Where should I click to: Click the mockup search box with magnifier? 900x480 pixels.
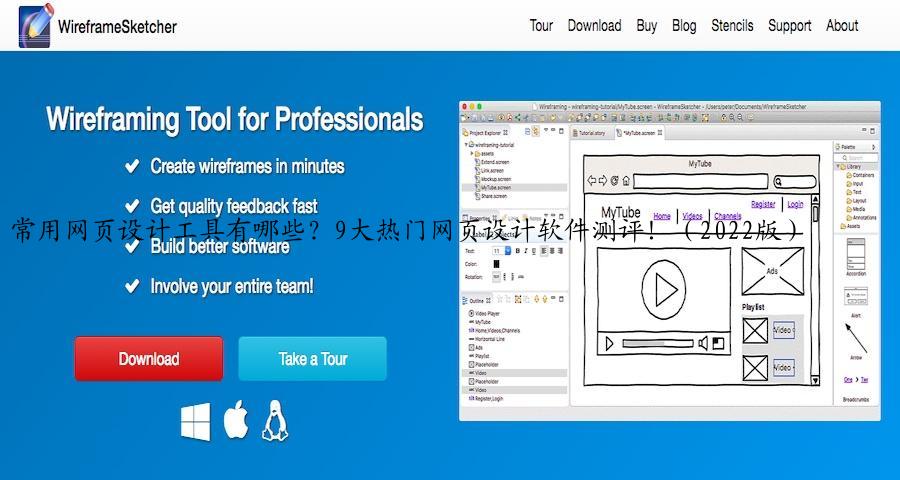click(795, 182)
